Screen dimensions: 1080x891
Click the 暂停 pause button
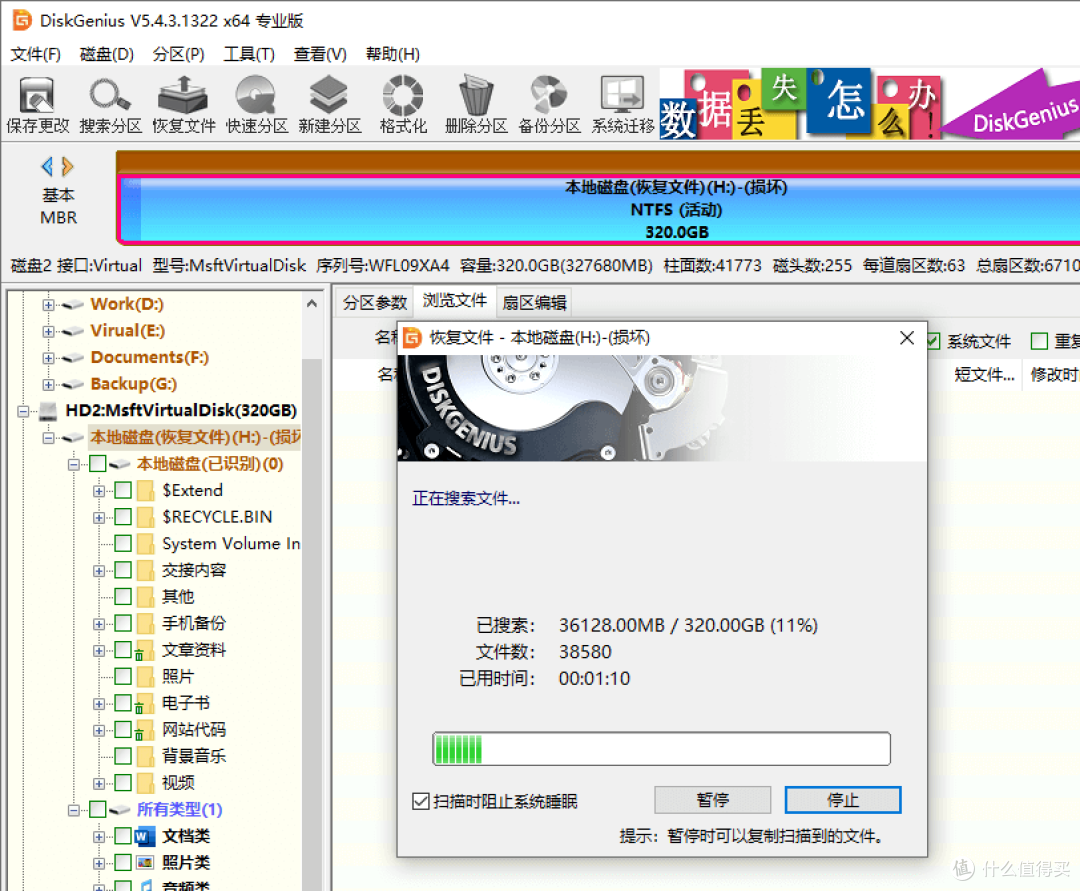(712, 800)
